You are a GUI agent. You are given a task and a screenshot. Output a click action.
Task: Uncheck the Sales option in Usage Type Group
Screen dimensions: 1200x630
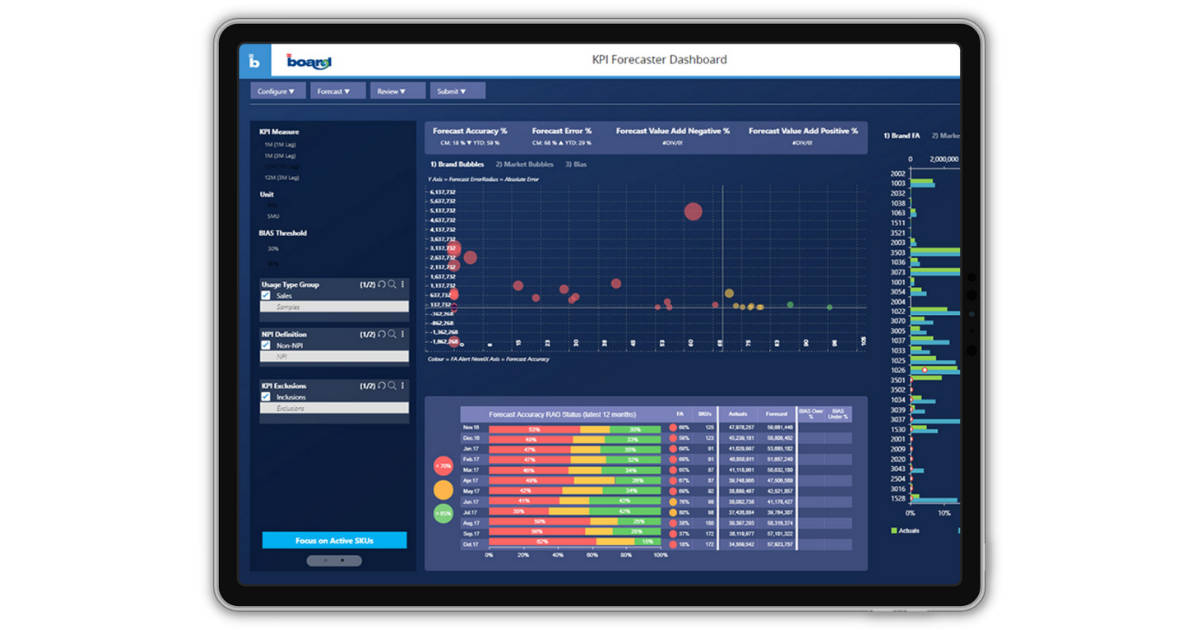click(x=264, y=296)
